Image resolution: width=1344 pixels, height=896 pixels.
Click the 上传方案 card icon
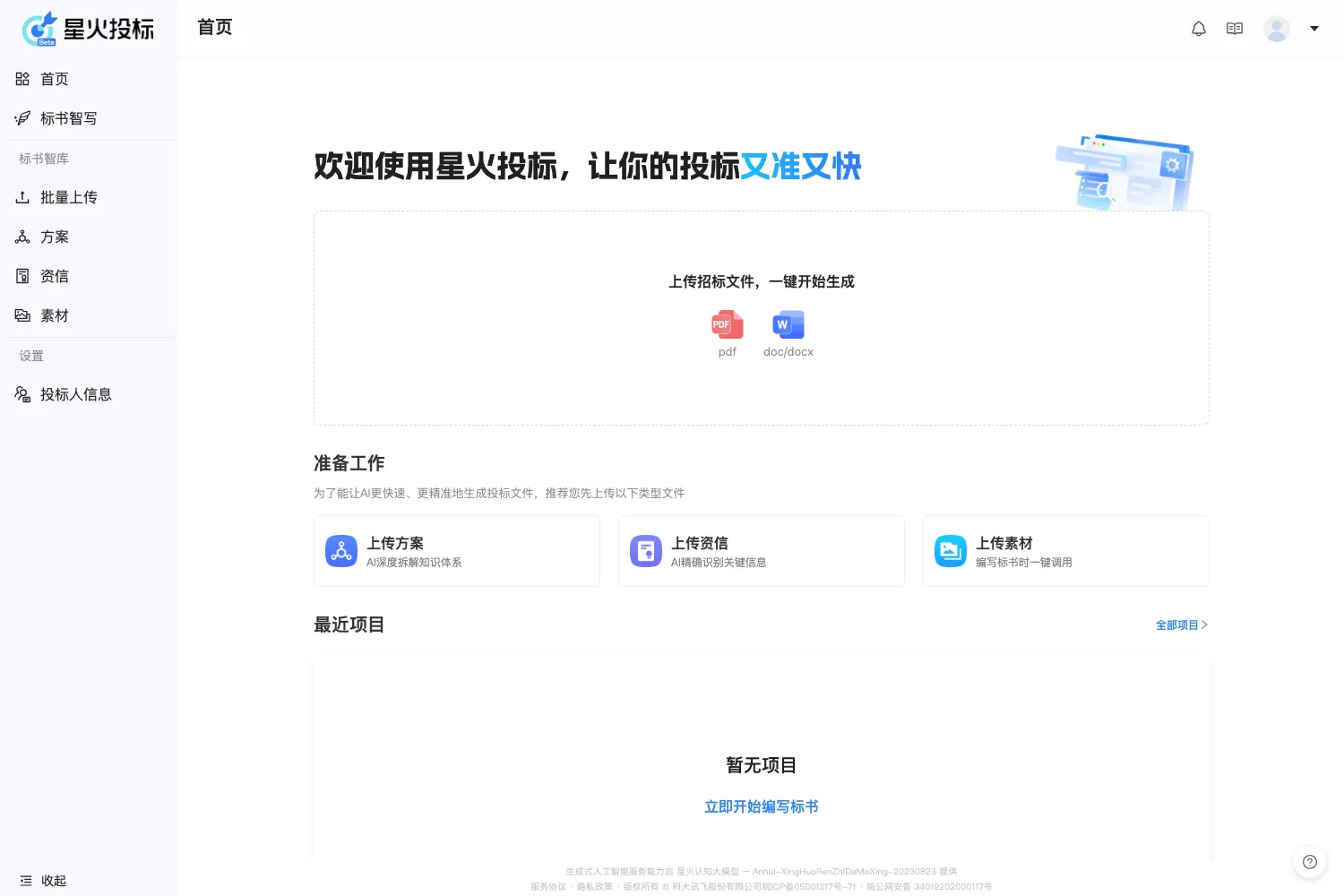point(341,551)
